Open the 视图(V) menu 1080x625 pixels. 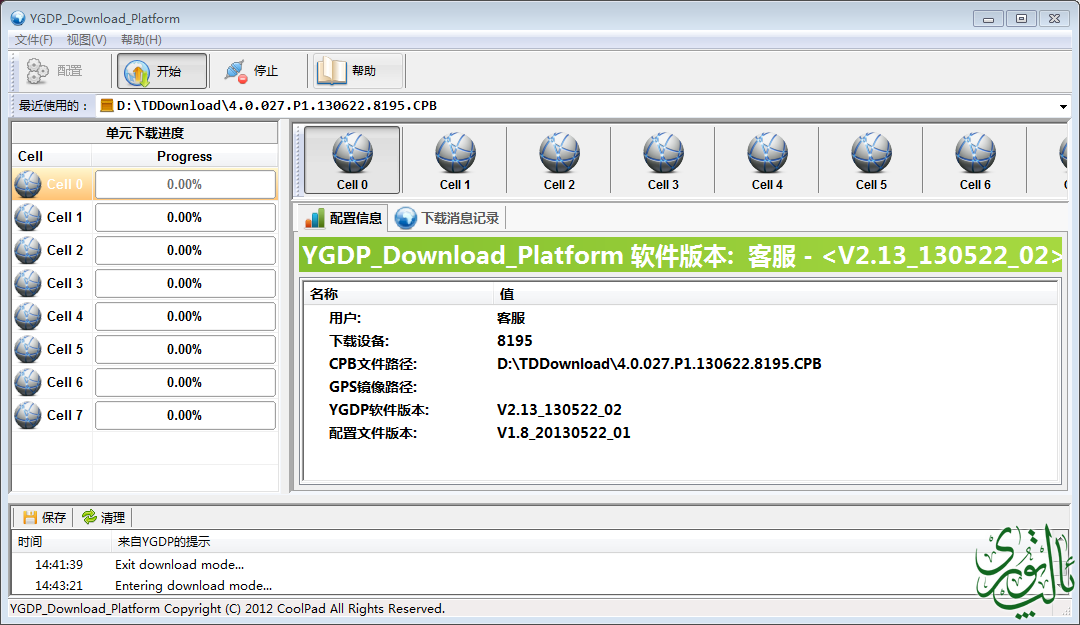pos(87,39)
